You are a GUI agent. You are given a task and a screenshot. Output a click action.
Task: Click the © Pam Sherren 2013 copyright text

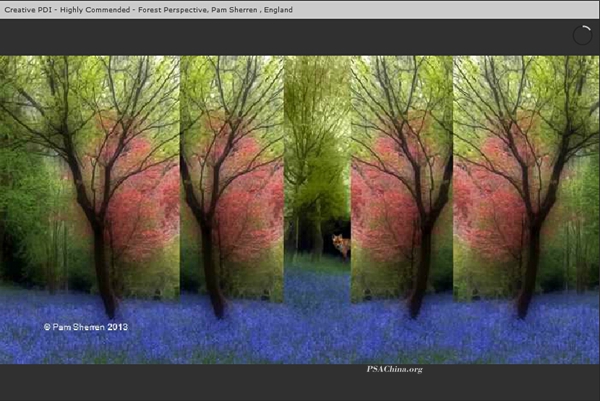click(85, 327)
